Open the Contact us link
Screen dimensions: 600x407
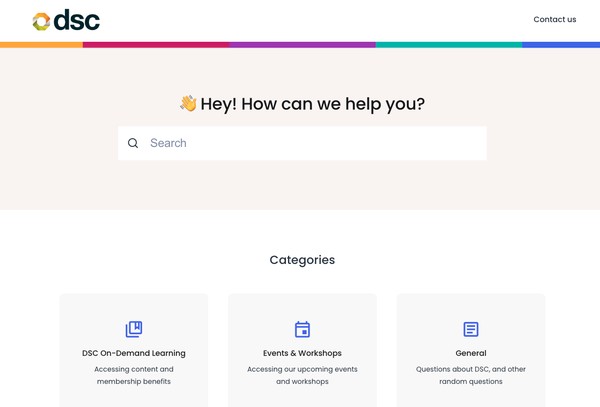[554, 20]
